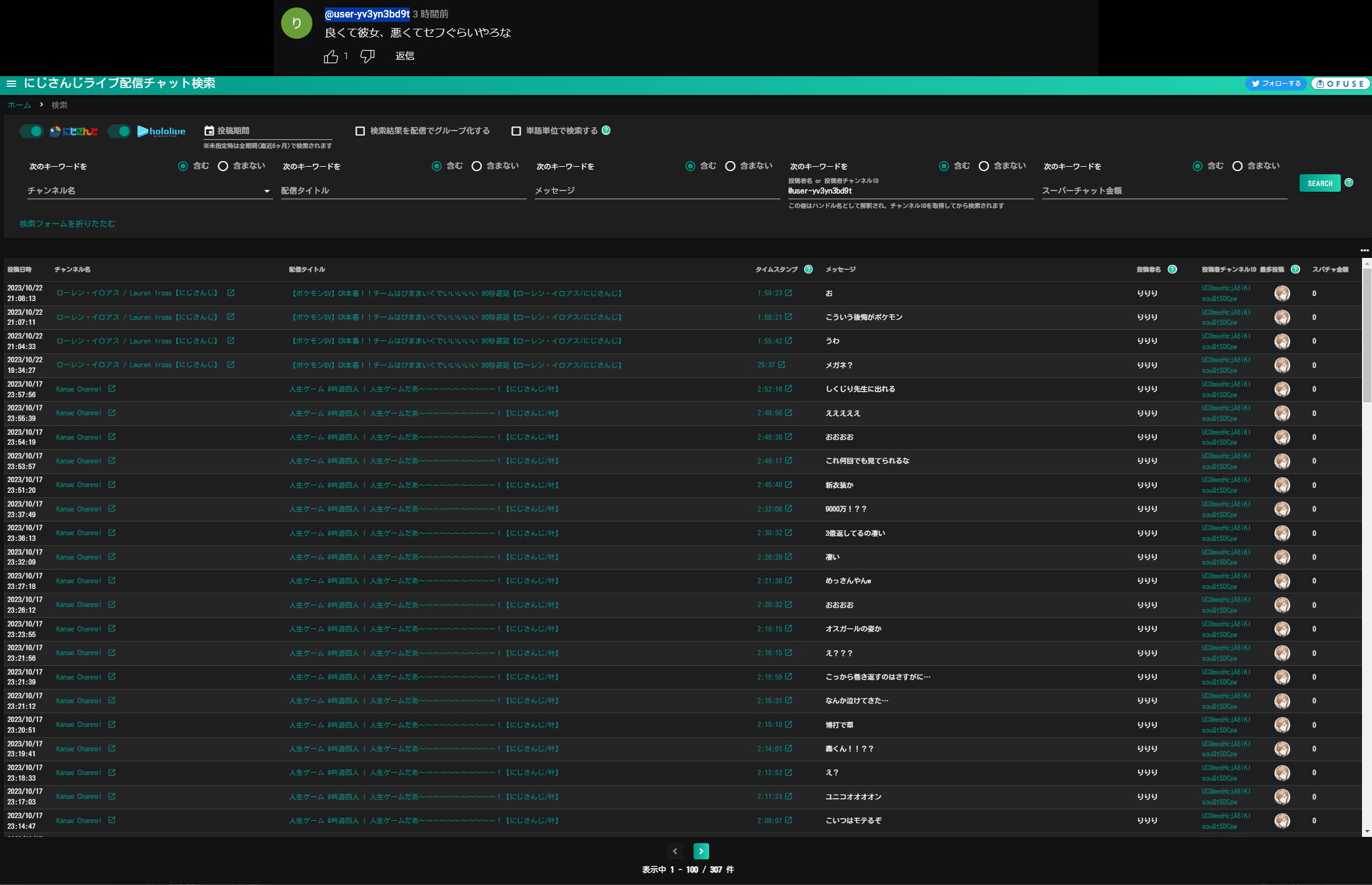Screen dimensions: 1372x885
Task: Click message text しくじり先生に出れる
Action: tap(860, 389)
